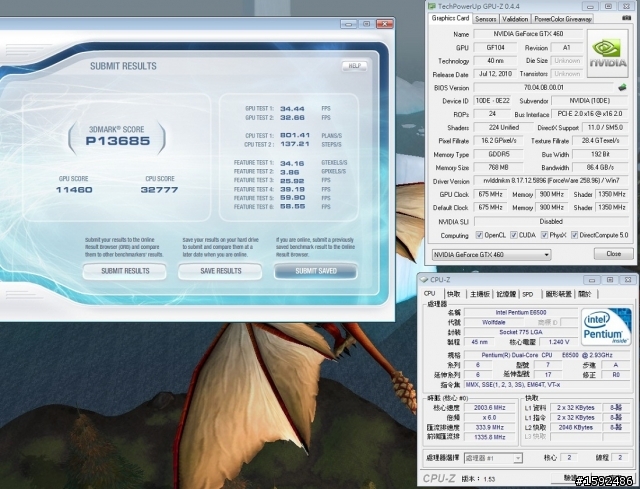Click the Socket 775 LGA package field
The width and height of the screenshot is (640, 489).
(x=521, y=332)
